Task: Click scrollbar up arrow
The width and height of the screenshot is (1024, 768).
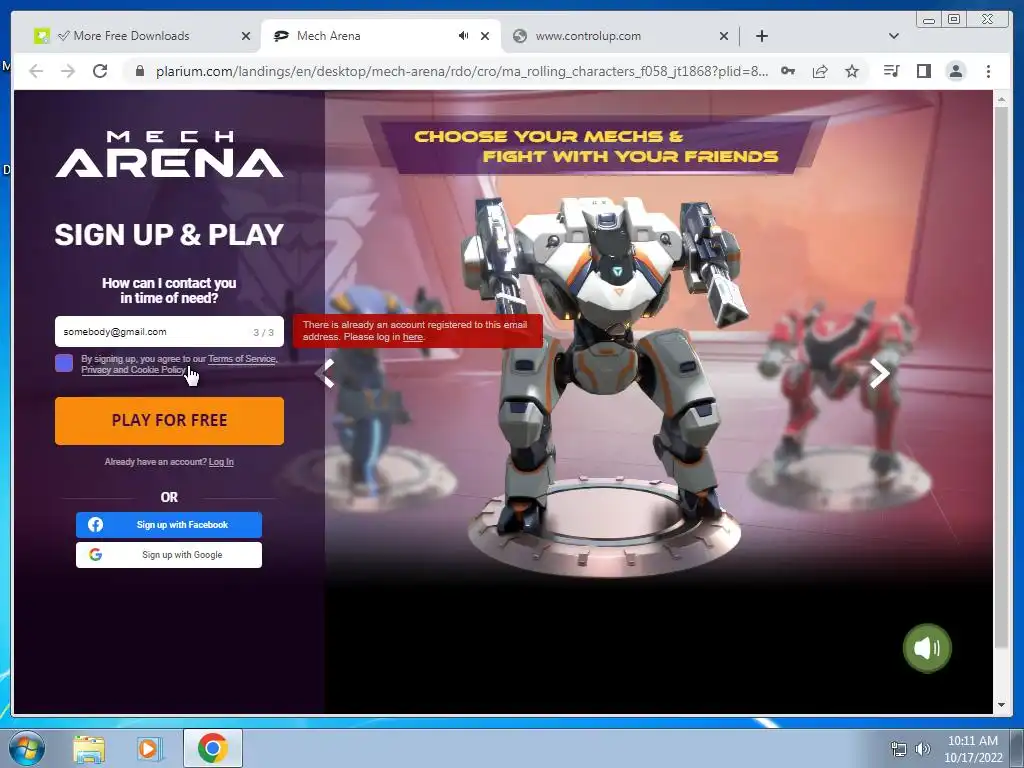Action: [x=1000, y=99]
